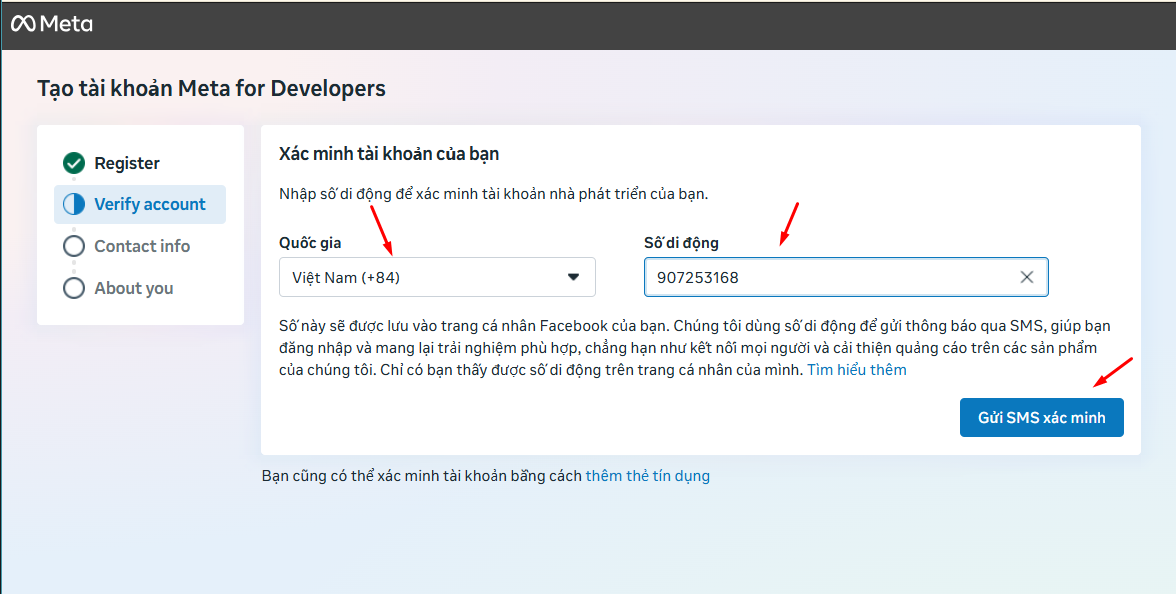
Task: Click the Meta logo in header
Action: point(52,24)
